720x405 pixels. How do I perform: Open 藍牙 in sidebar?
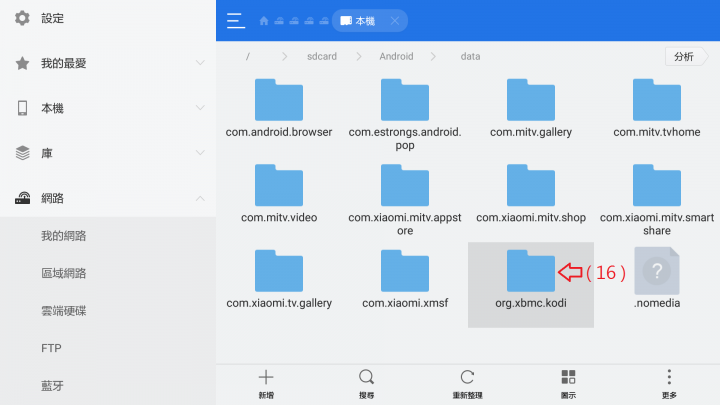tap(52, 386)
